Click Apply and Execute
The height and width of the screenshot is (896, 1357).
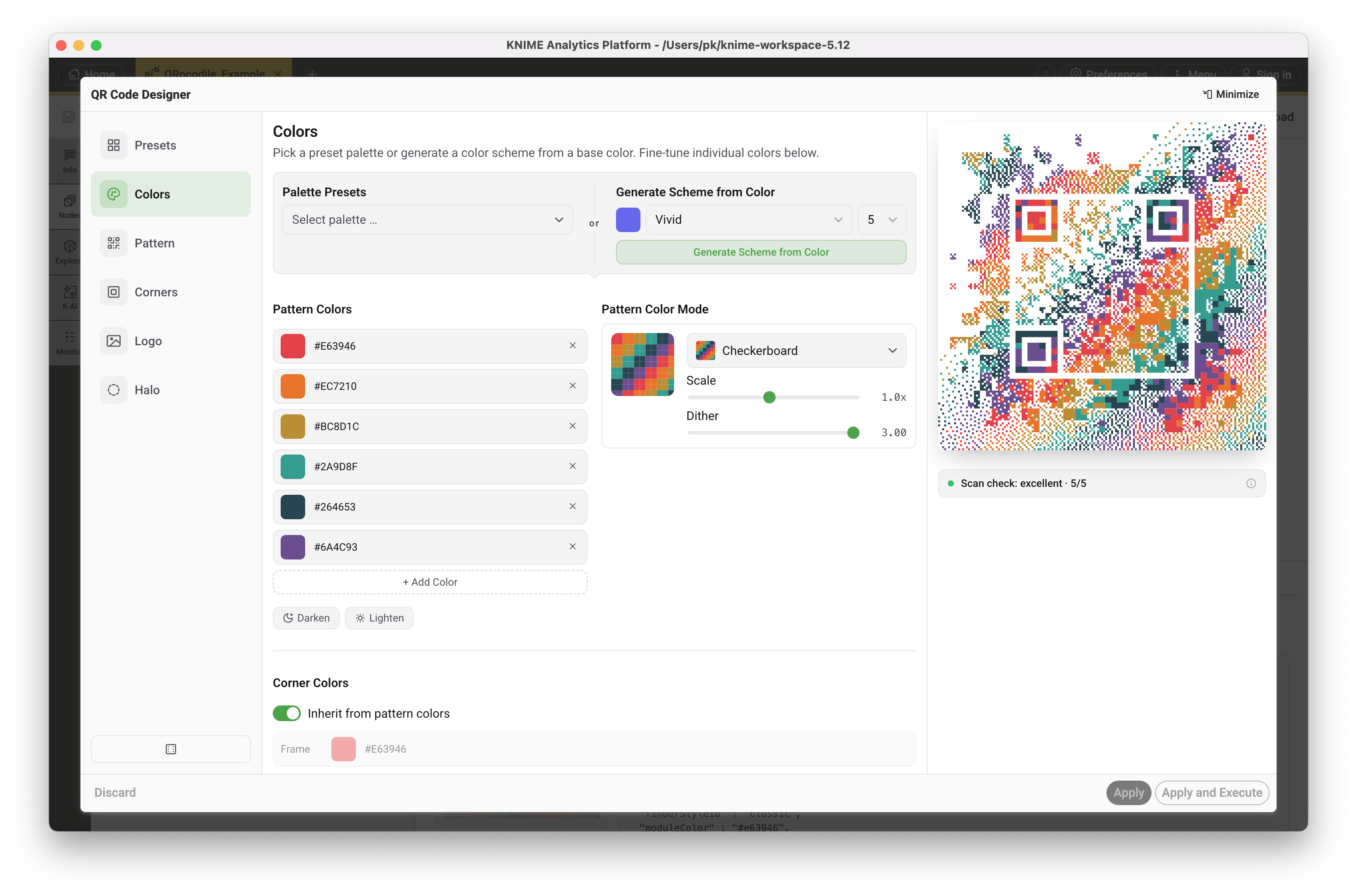(x=1212, y=792)
